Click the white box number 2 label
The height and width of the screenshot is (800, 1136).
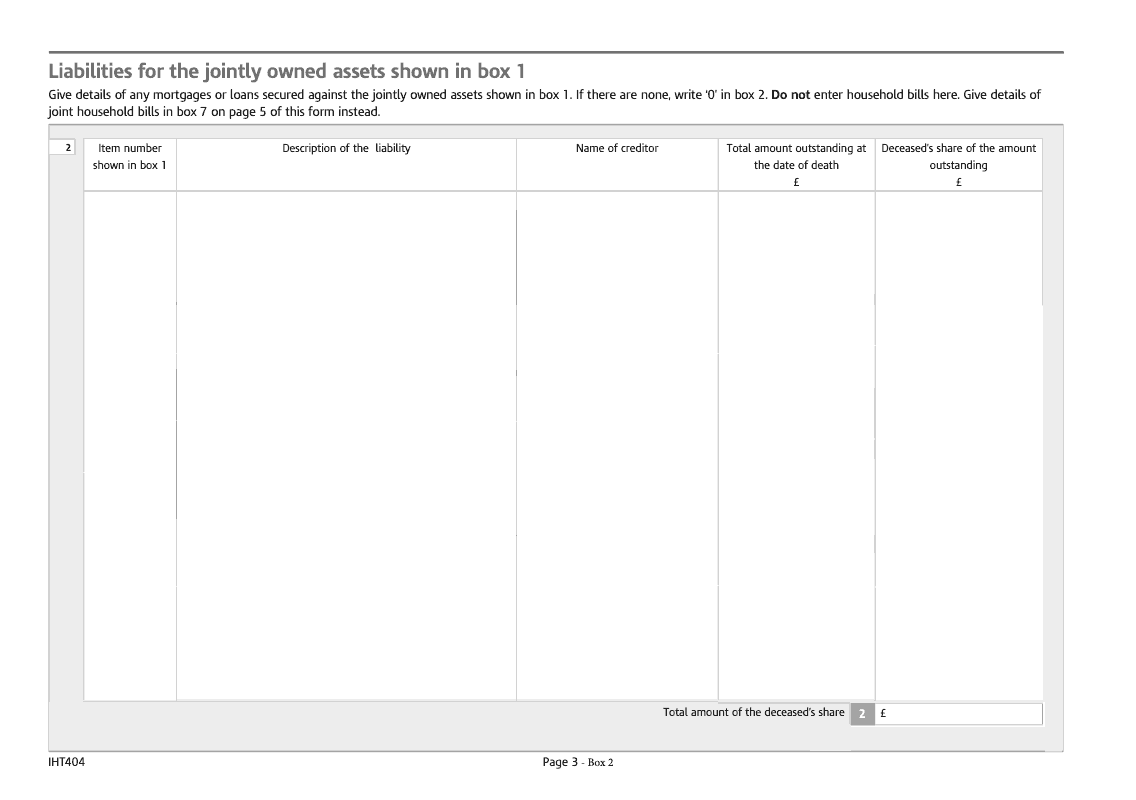click(63, 148)
